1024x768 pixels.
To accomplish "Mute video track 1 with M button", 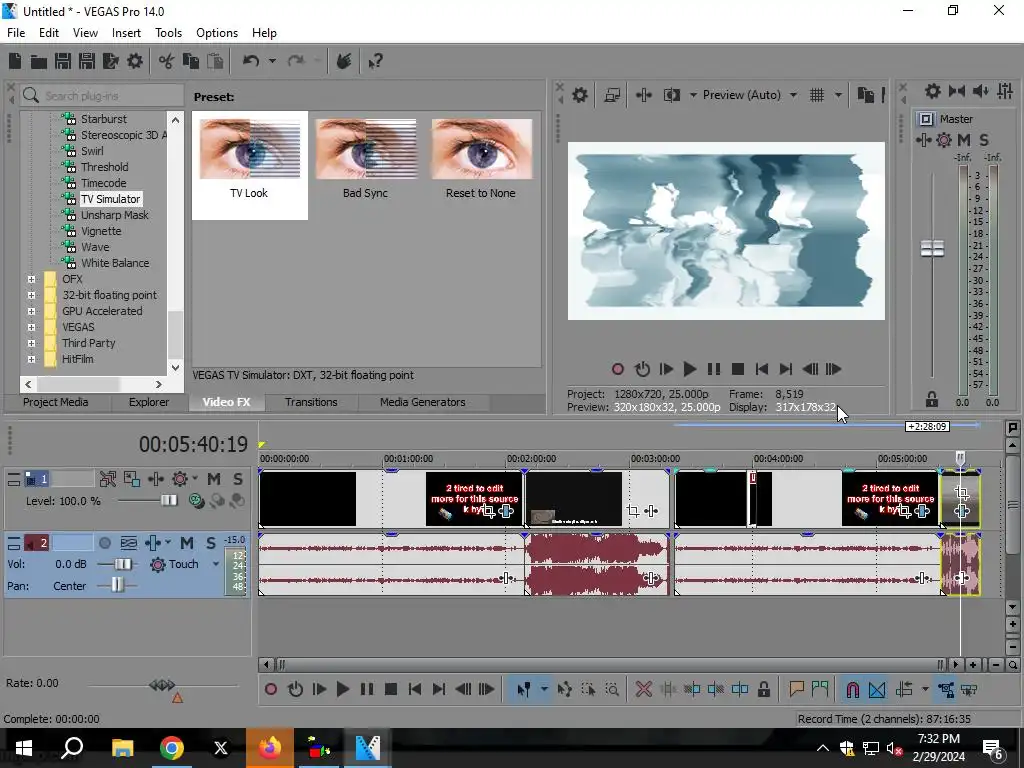I will coord(214,479).
